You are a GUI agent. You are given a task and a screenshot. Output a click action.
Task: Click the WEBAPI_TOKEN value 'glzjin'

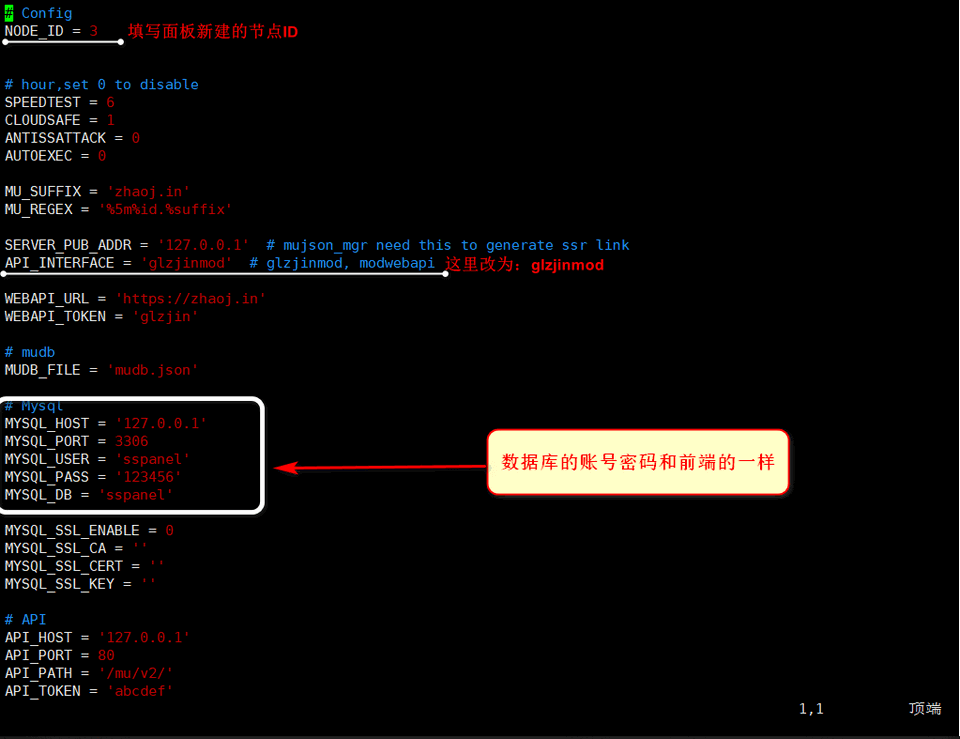point(165,317)
